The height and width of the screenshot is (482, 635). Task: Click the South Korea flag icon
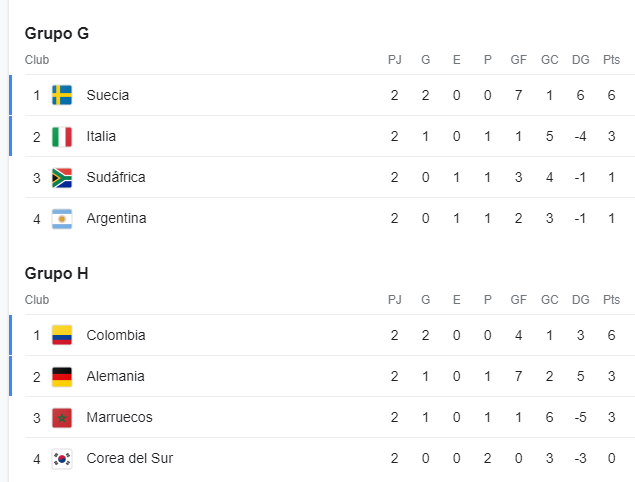tap(62, 459)
